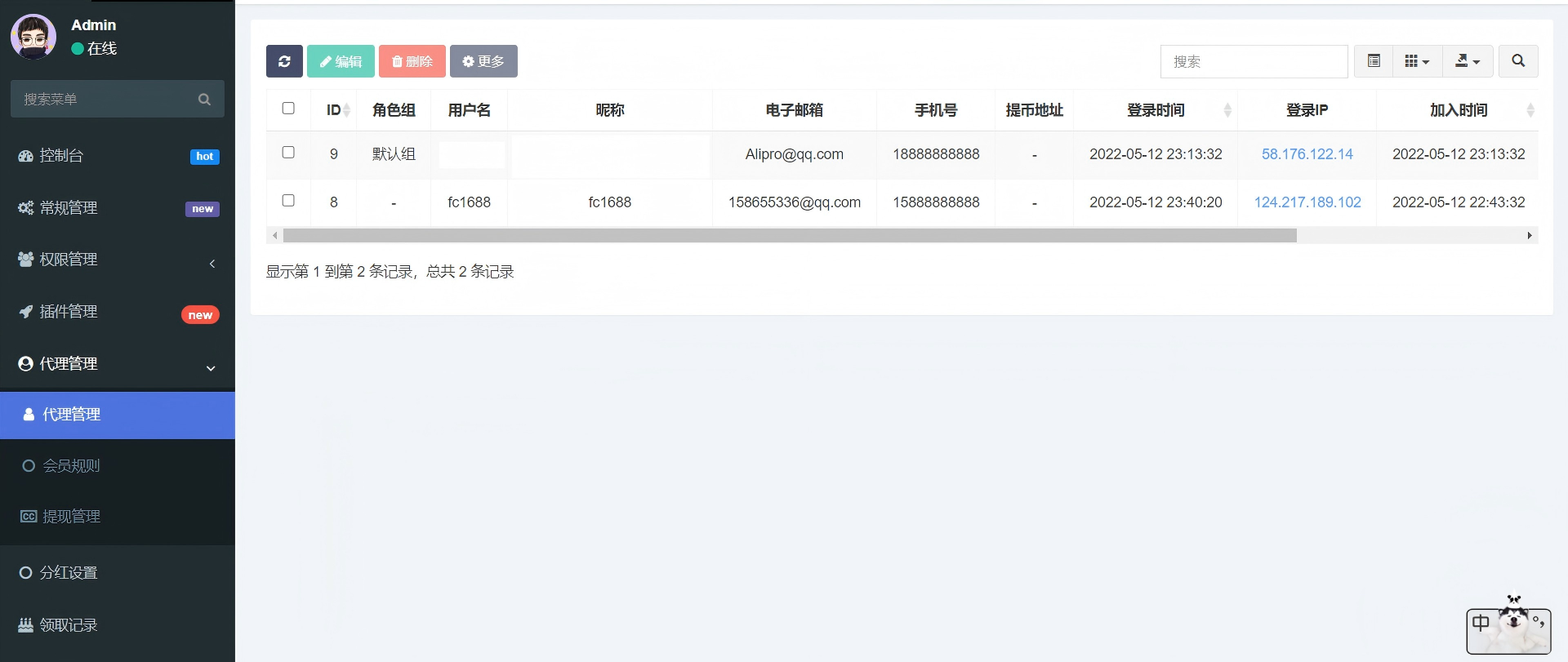Screen dimensions: 1568x662
Task: Tick the checkbox for row ID 9
Action: (x=288, y=153)
